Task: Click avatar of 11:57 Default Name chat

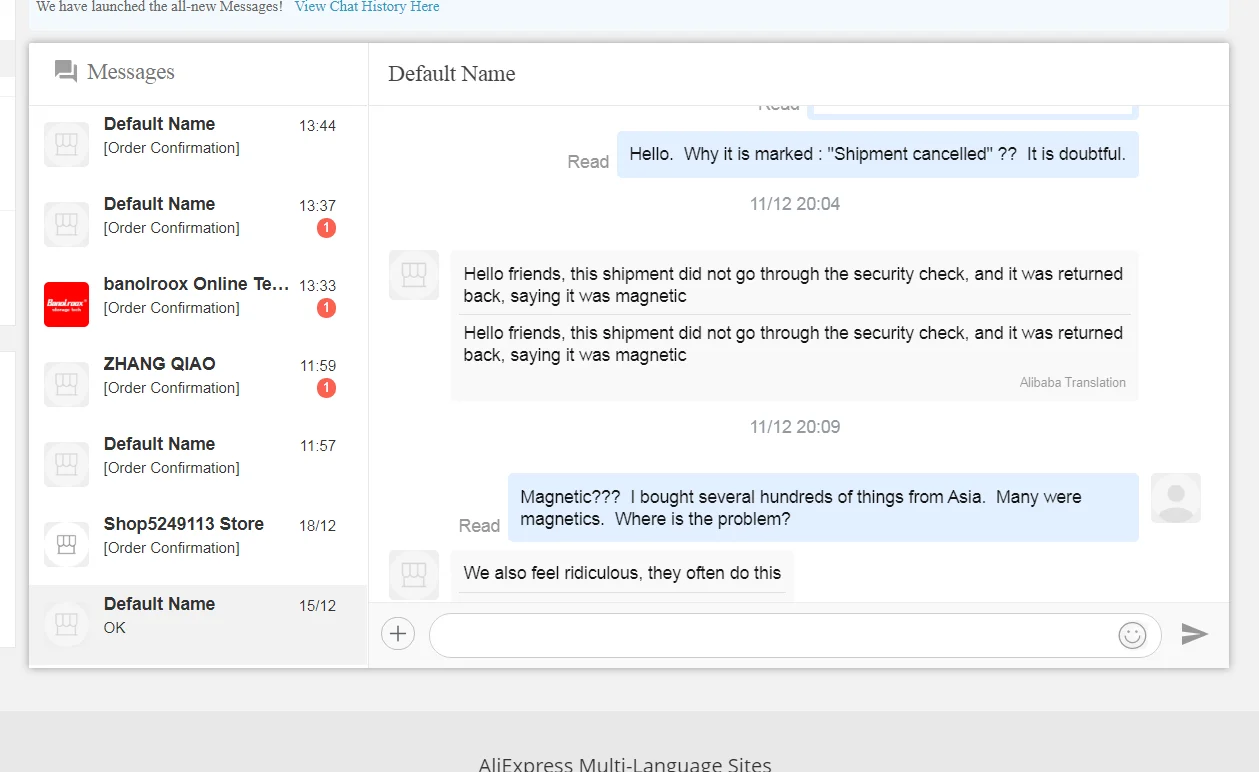Action: coord(67,464)
